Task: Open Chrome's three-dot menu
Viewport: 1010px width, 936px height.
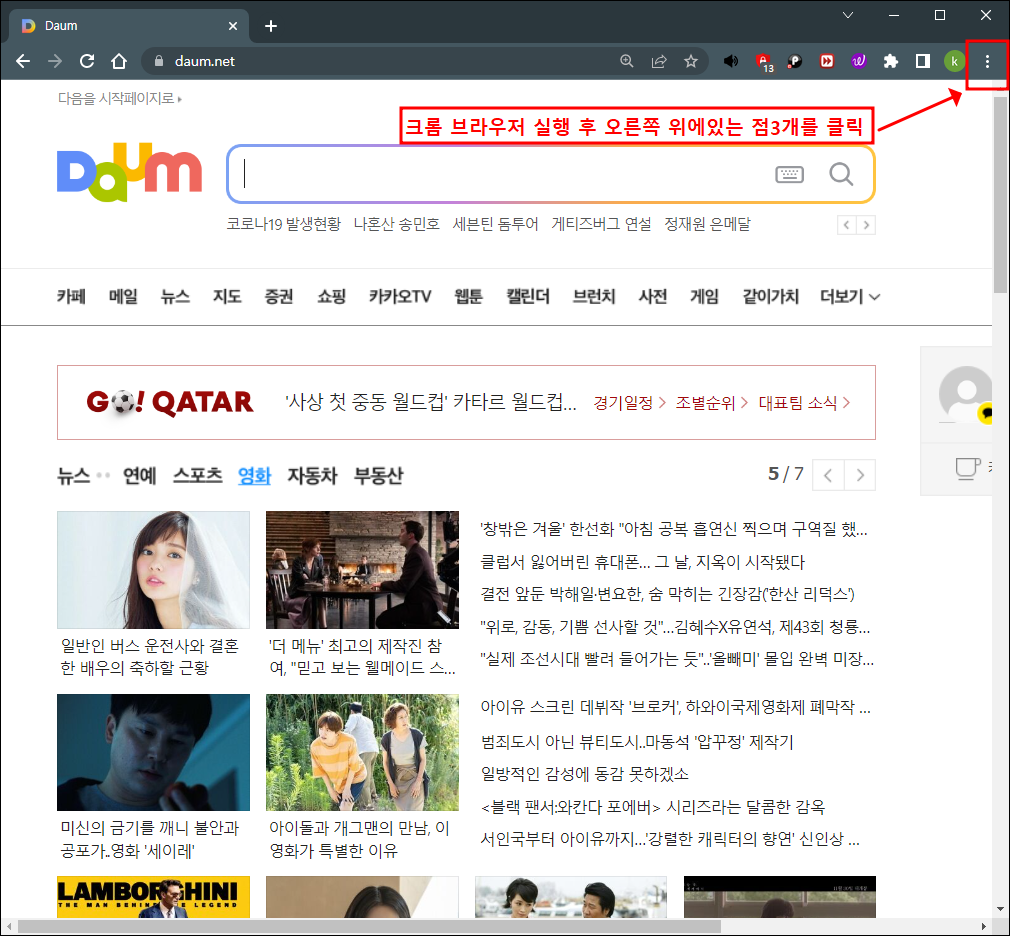Action: 987,61
